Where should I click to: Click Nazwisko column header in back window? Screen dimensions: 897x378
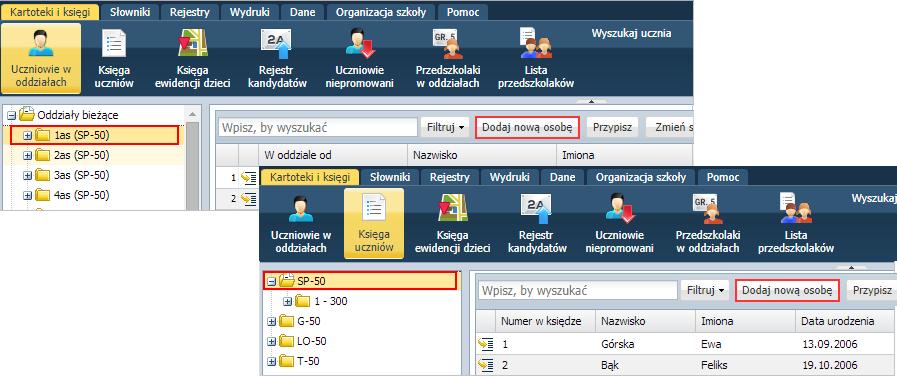pyautogui.click(x=481, y=155)
